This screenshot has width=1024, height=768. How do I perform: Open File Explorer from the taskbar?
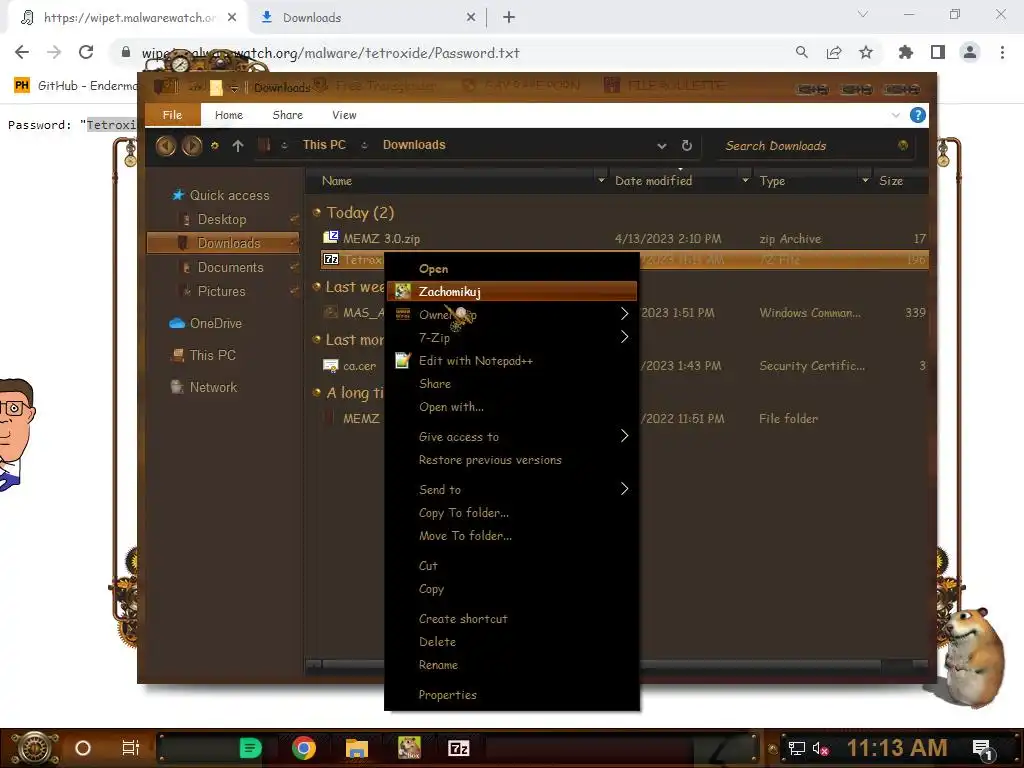[357, 748]
